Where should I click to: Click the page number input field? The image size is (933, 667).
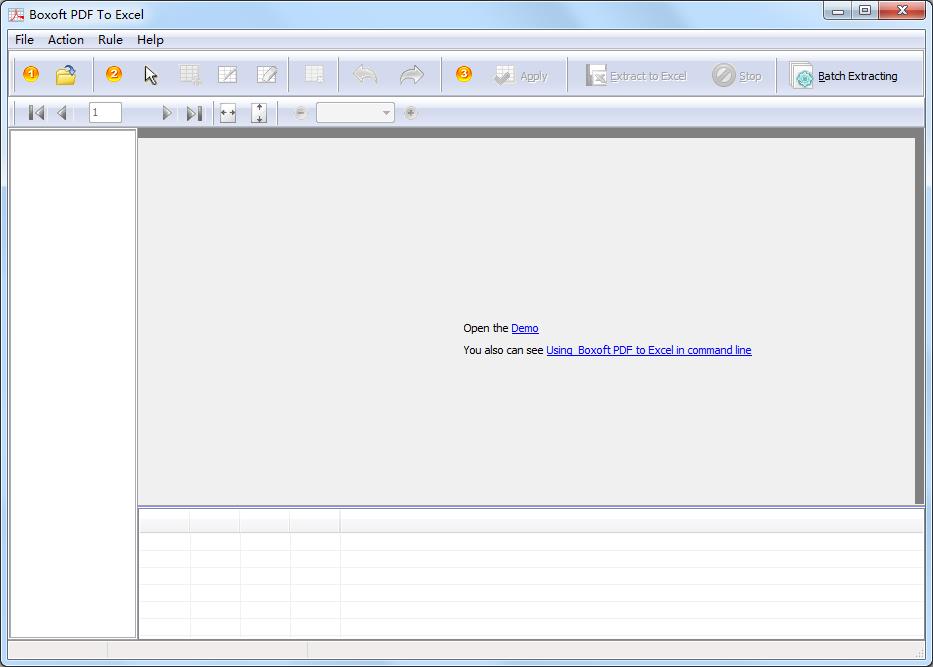(x=105, y=112)
